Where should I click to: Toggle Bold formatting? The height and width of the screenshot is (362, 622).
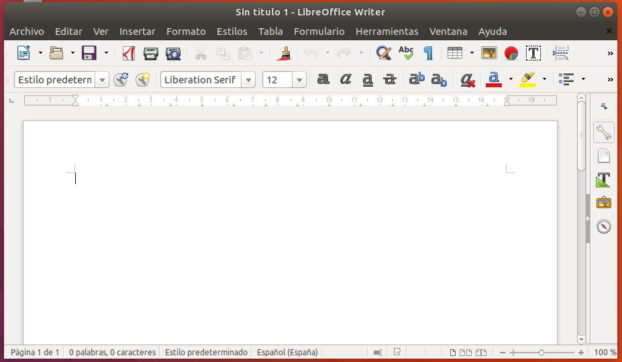[323, 79]
